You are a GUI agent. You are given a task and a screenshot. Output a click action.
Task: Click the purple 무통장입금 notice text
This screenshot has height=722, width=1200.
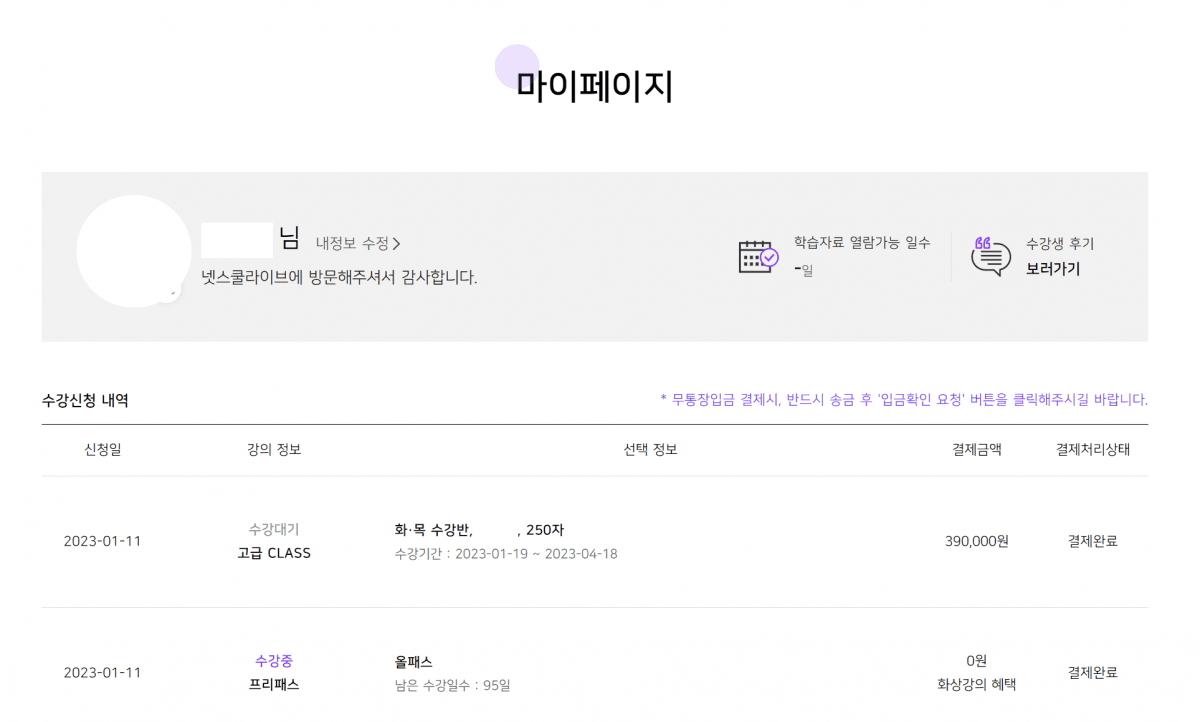904,400
